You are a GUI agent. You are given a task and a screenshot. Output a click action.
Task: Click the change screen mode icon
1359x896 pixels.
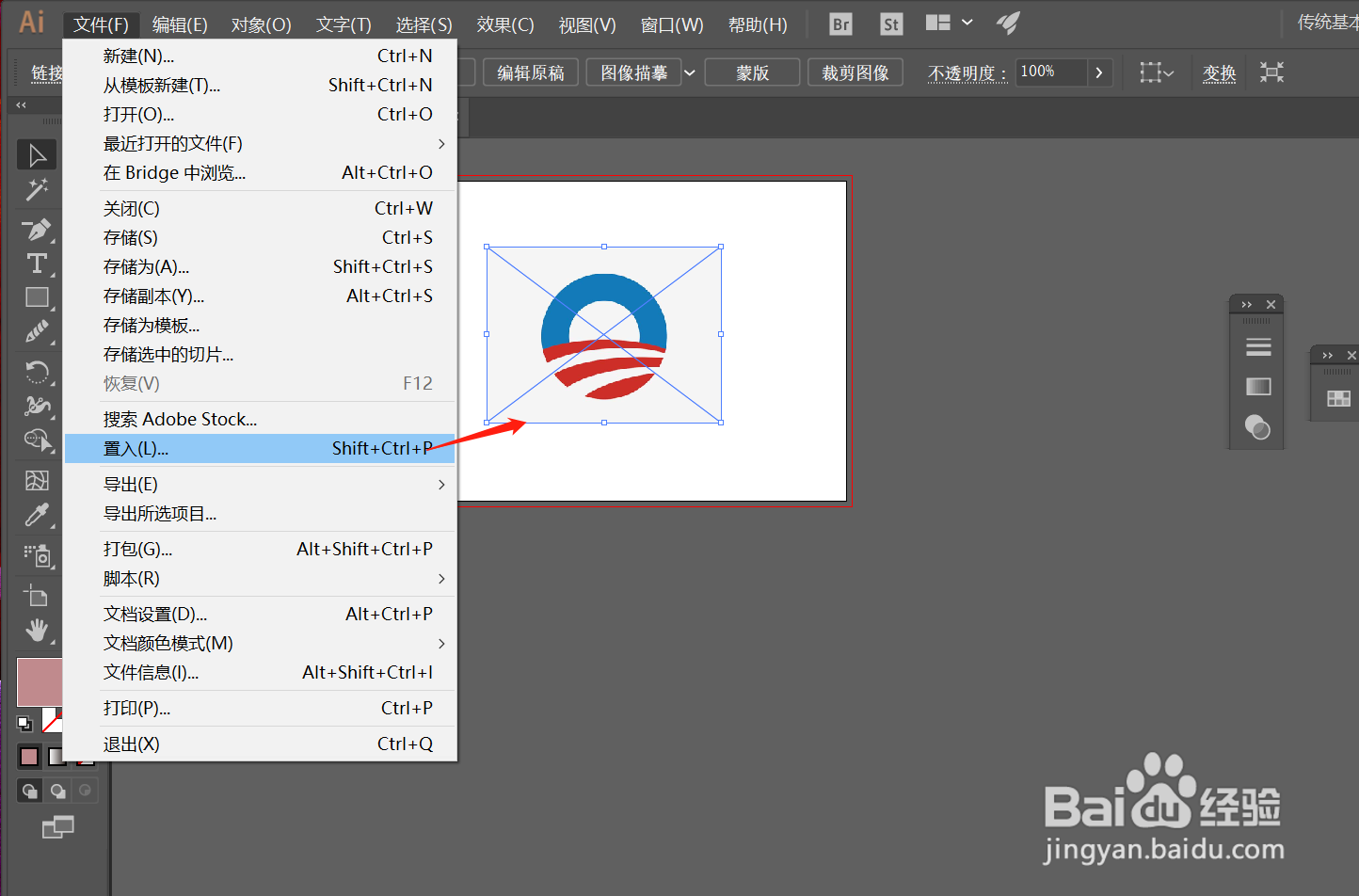[x=57, y=827]
